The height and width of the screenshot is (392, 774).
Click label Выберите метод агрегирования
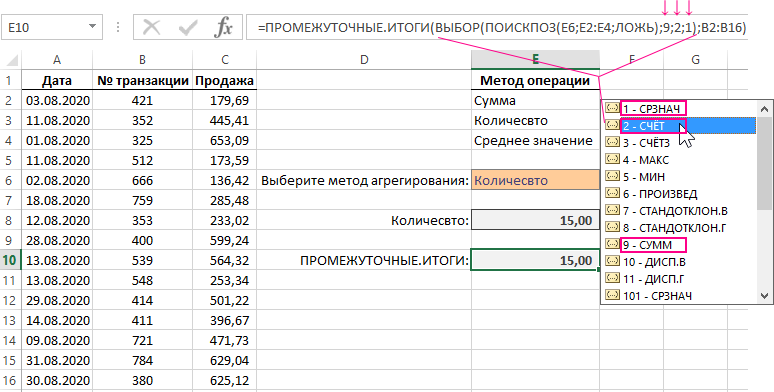[x=364, y=181]
